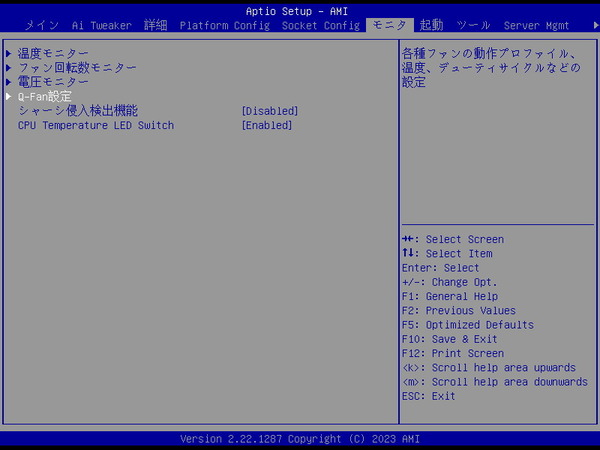Select the Socket Config tab
600x450 pixels.
(320, 24)
